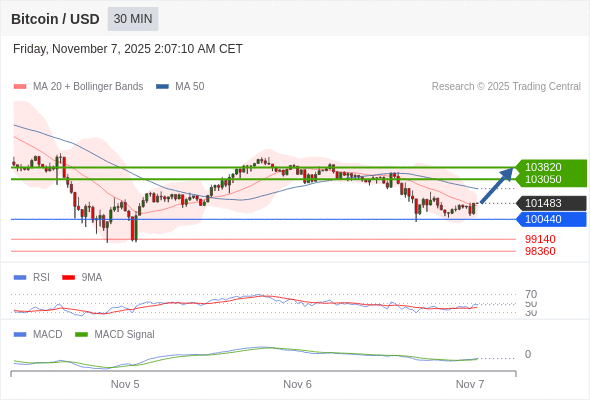Click the MA 20 + Bollinger Bands legend swatch
Viewport: 590px width, 400px height.
20,87
